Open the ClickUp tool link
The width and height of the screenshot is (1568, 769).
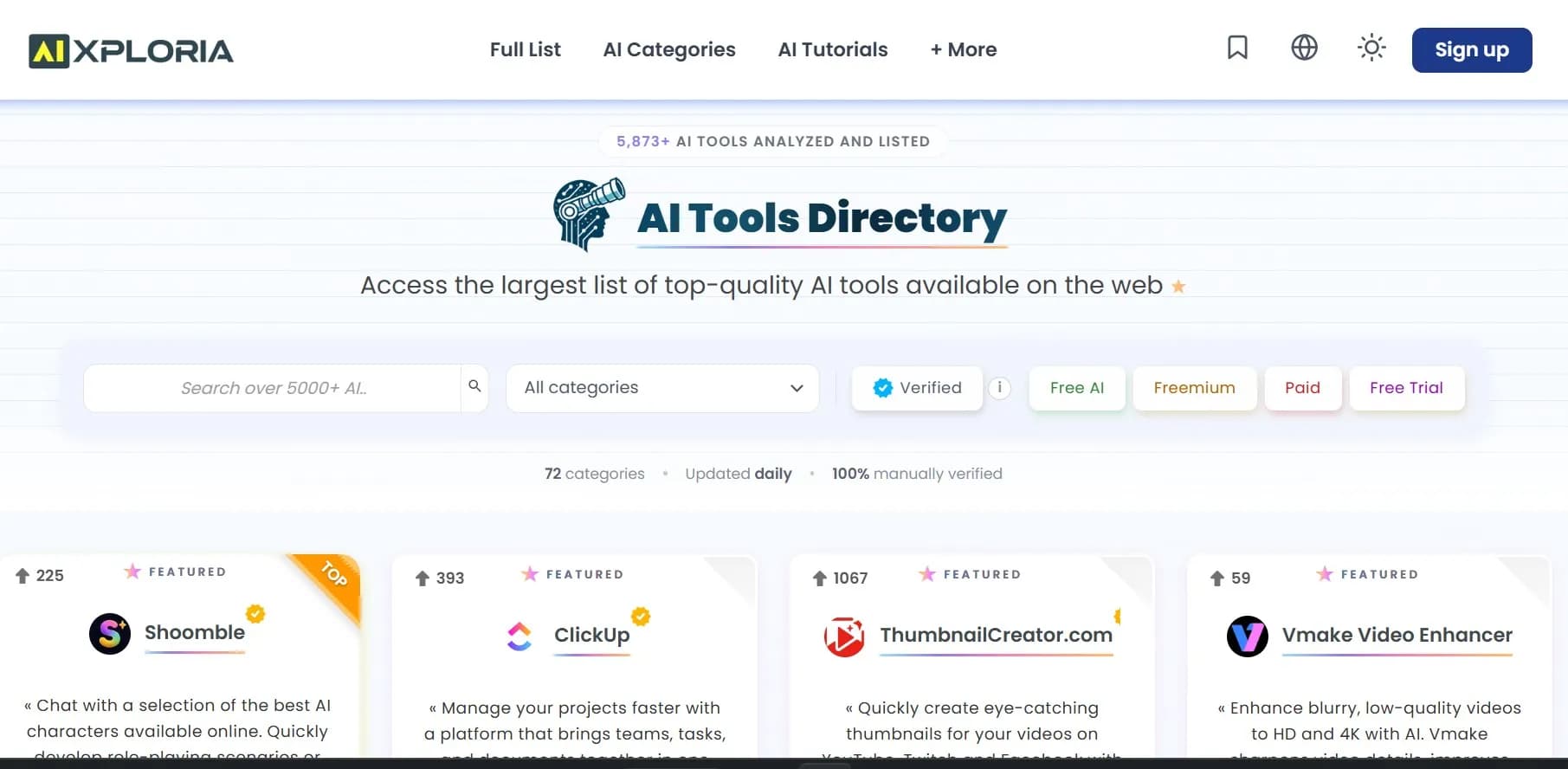pyautogui.click(x=592, y=635)
